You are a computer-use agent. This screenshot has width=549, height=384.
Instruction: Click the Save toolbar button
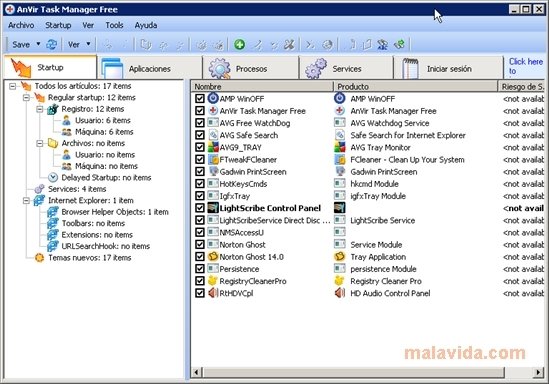click(21, 44)
